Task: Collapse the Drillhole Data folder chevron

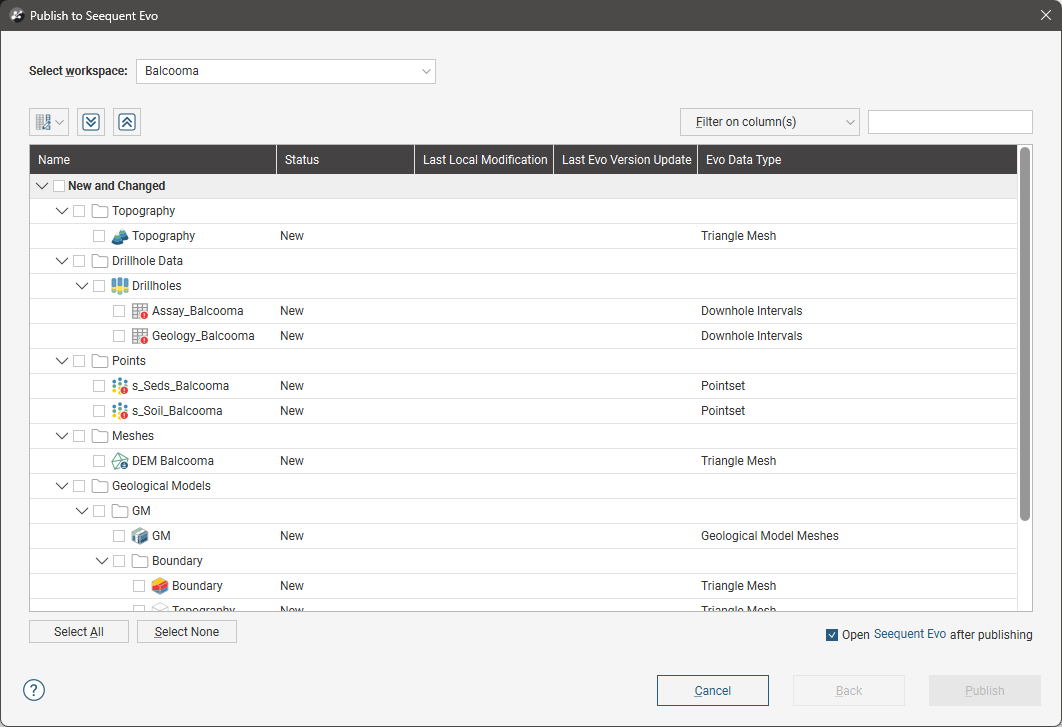Action: (x=62, y=261)
